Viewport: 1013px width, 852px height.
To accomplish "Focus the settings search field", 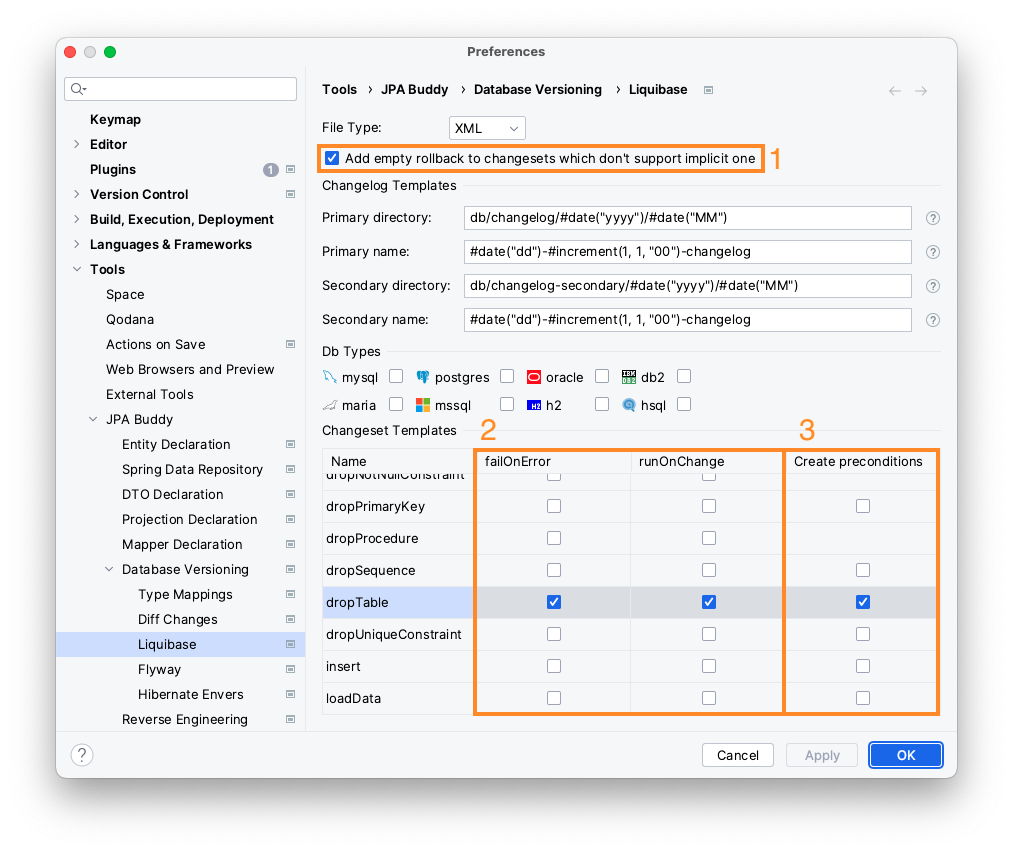I will [x=180, y=89].
